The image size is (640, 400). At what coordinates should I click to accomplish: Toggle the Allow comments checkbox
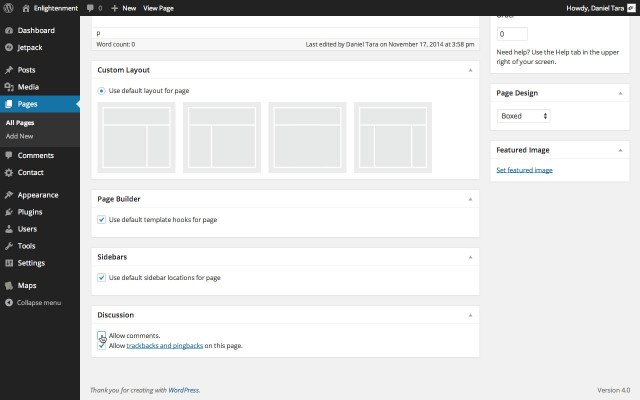point(102,335)
